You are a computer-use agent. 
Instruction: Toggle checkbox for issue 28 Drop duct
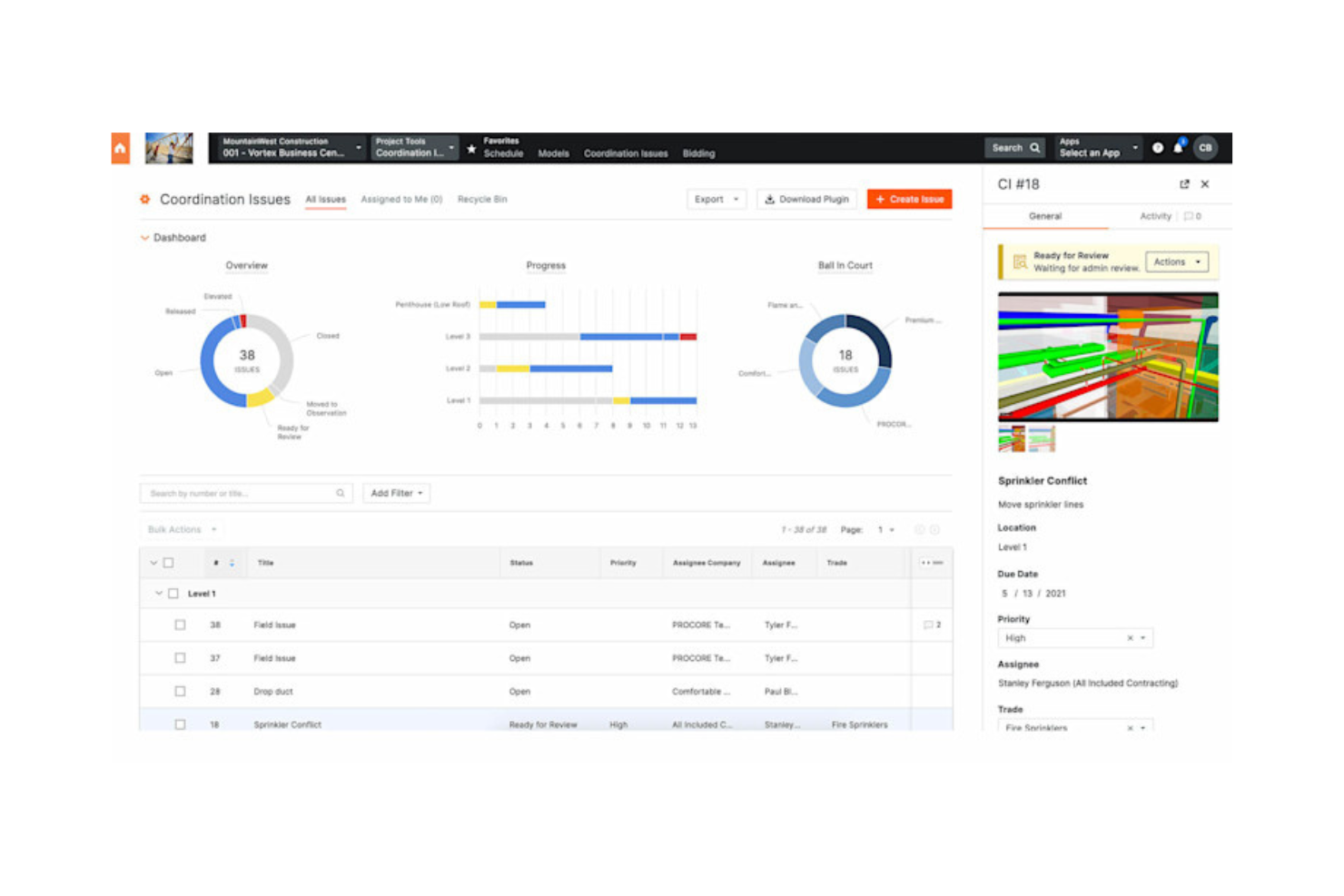(180, 692)
